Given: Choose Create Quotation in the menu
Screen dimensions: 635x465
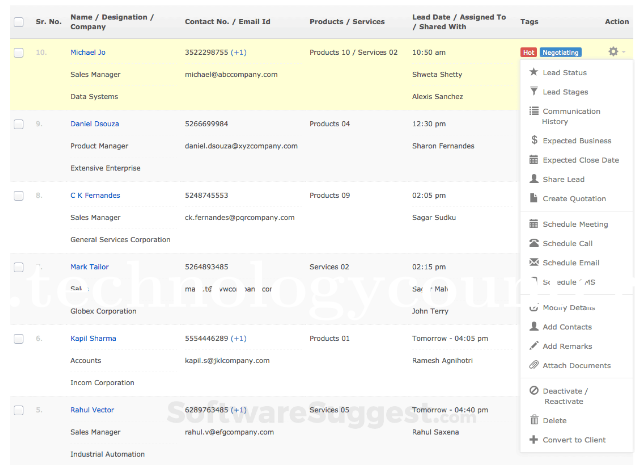Looking at the screenshot, I should point(574,198).
